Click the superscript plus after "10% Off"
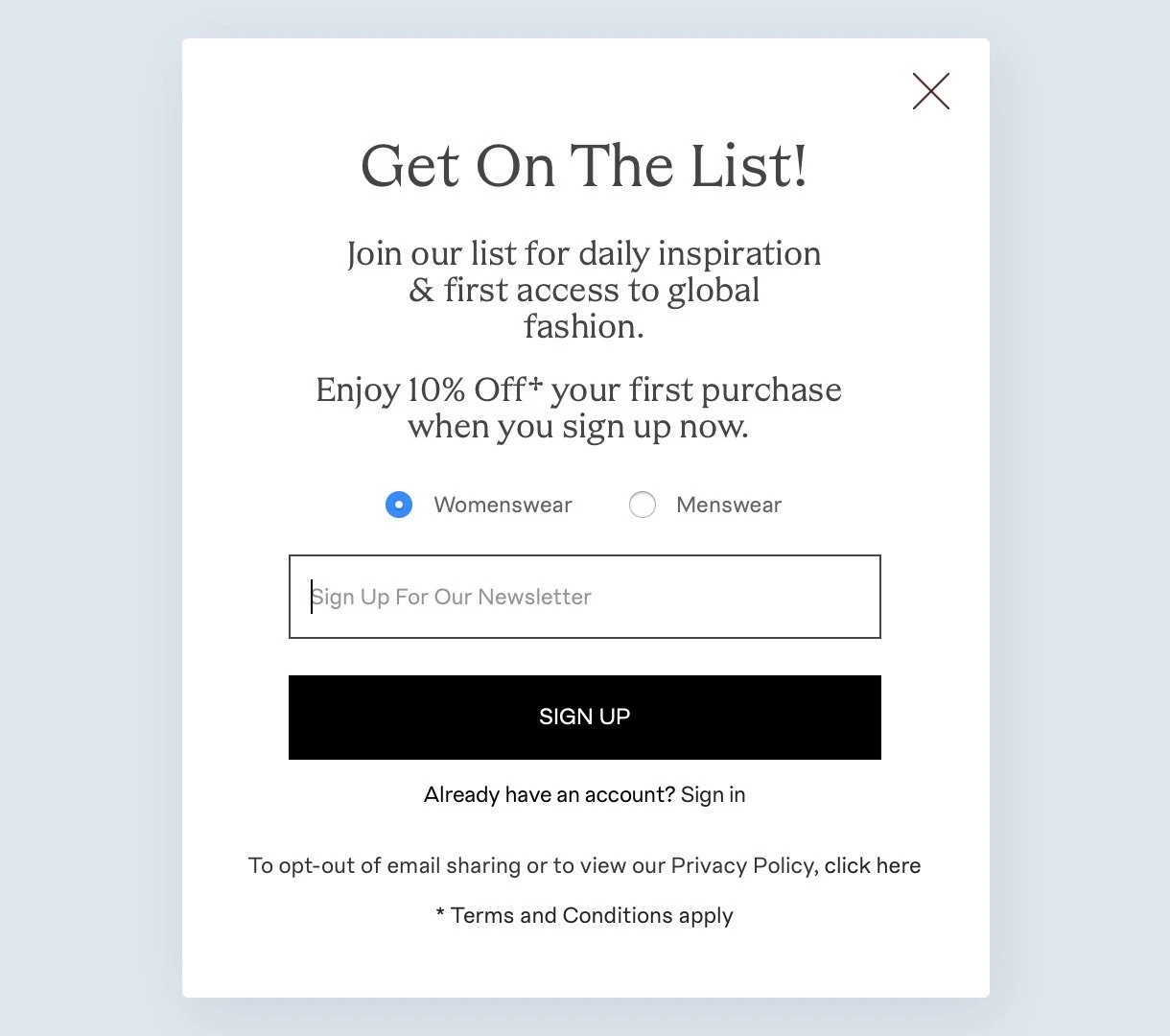 (x=535, y=383)
